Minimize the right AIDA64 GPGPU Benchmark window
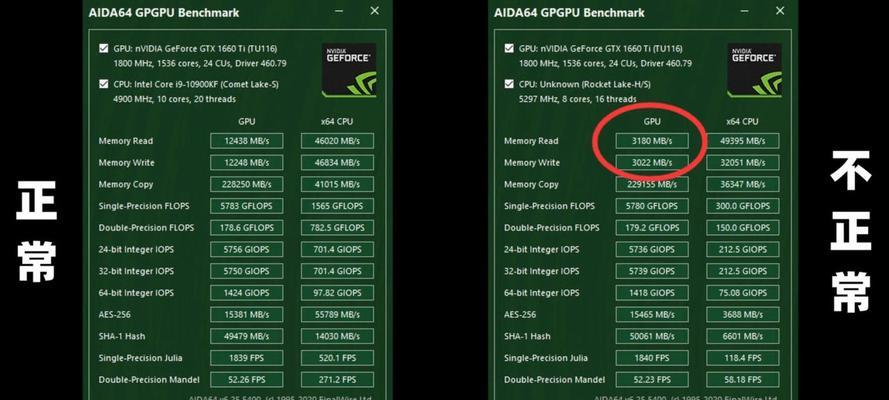This screenshot has height=400, width=889. [x=744, y=11]
